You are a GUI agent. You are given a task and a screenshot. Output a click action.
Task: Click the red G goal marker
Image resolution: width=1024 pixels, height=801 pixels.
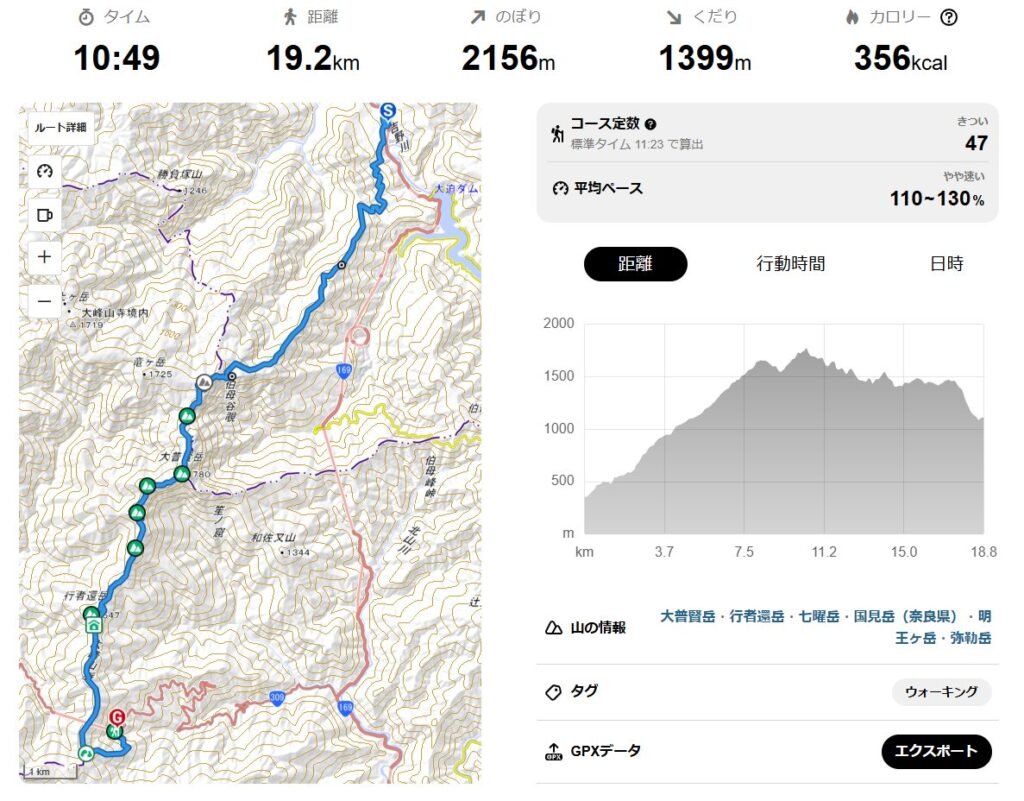click(x=117, y=716)
